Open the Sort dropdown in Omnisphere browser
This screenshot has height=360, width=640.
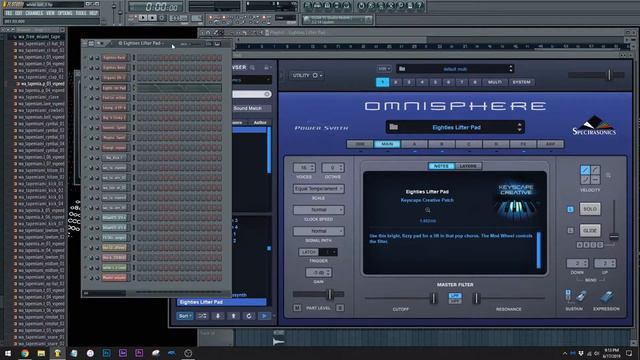point(185,316)
